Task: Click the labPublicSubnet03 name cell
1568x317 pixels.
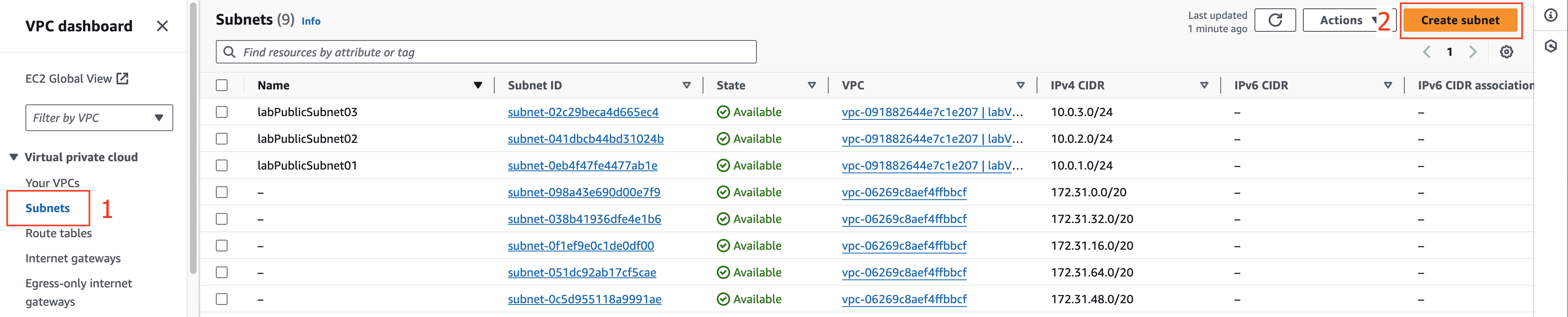Action: point(307,112)
